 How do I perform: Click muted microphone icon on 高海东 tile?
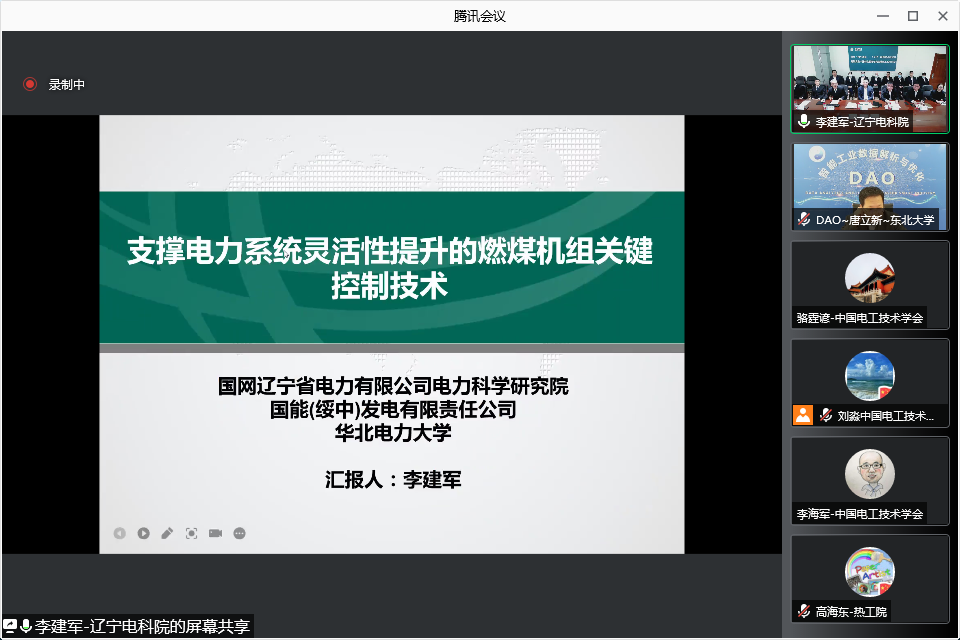click(803, 611)
